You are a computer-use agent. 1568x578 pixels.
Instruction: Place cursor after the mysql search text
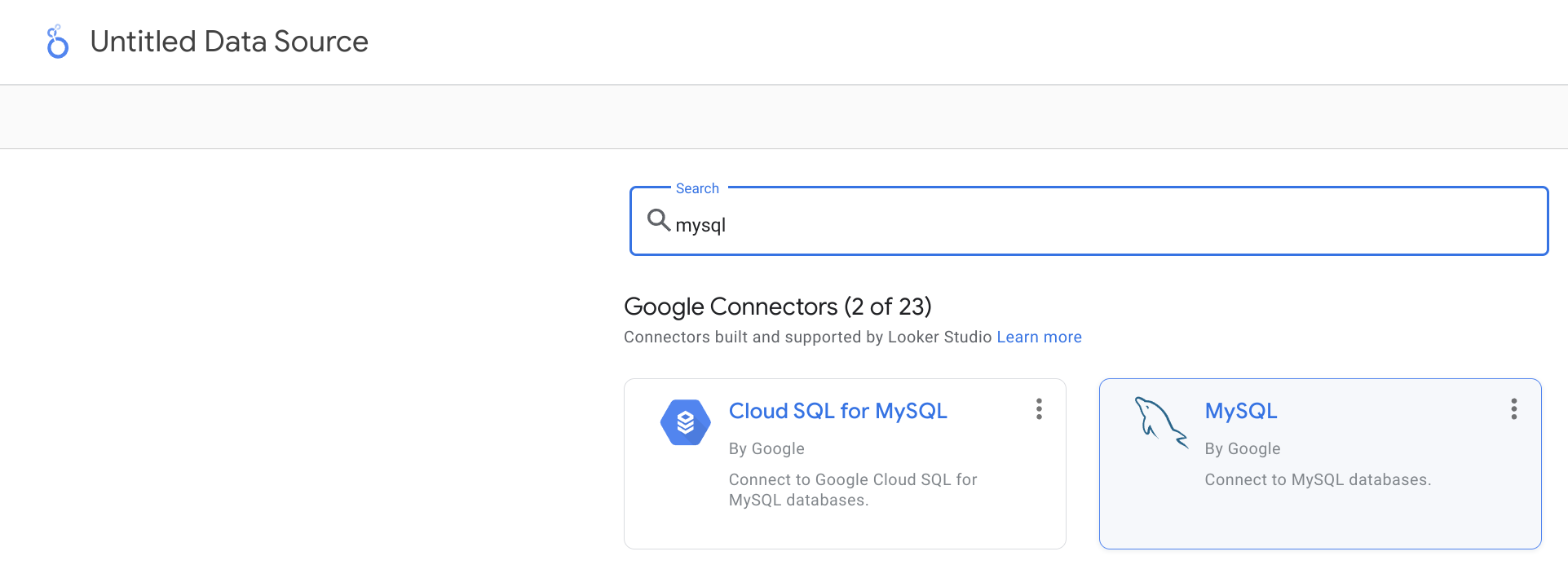727,224
